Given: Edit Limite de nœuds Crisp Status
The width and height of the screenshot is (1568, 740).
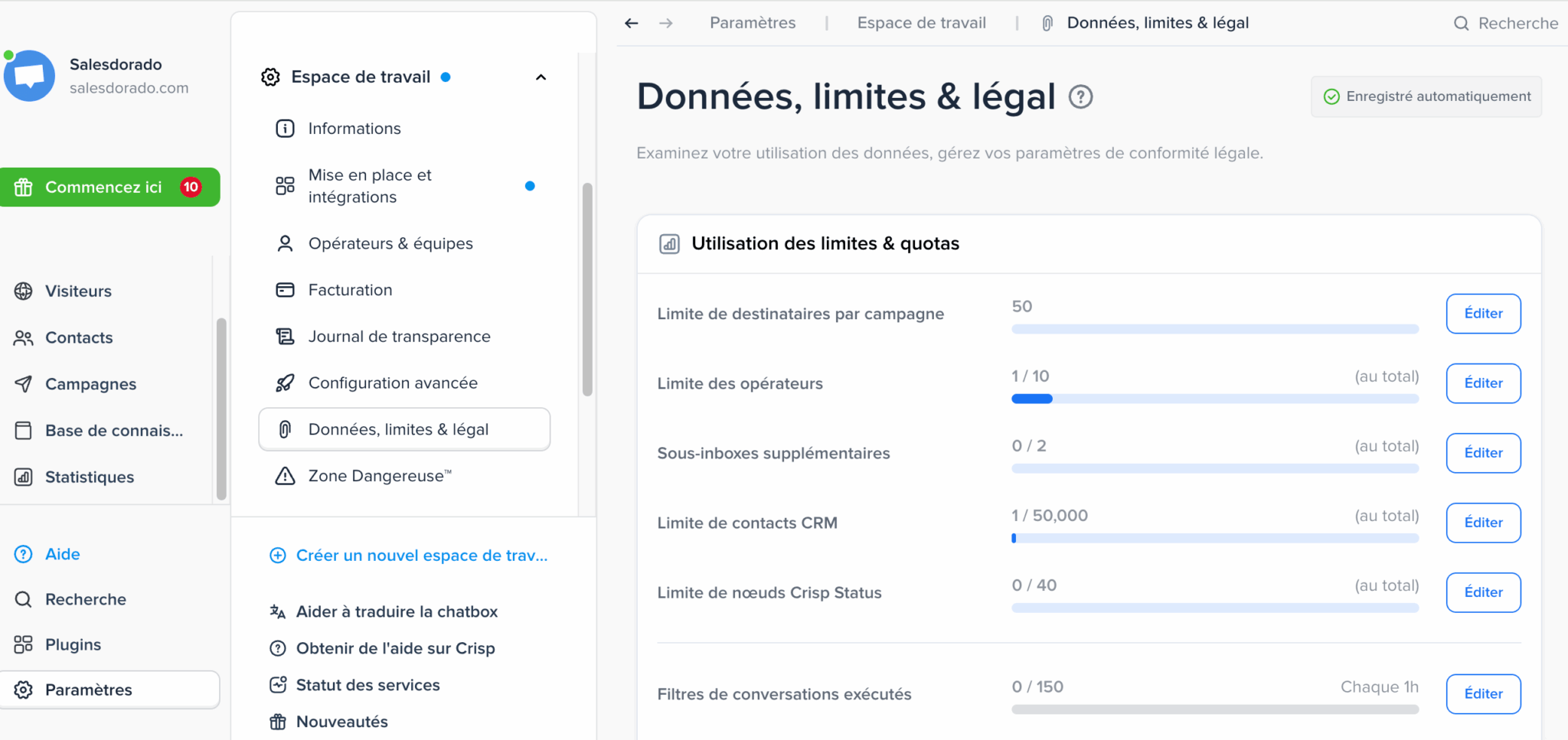Looking at the screenshot, I should pyautogui.click(x=1483, y=592).
